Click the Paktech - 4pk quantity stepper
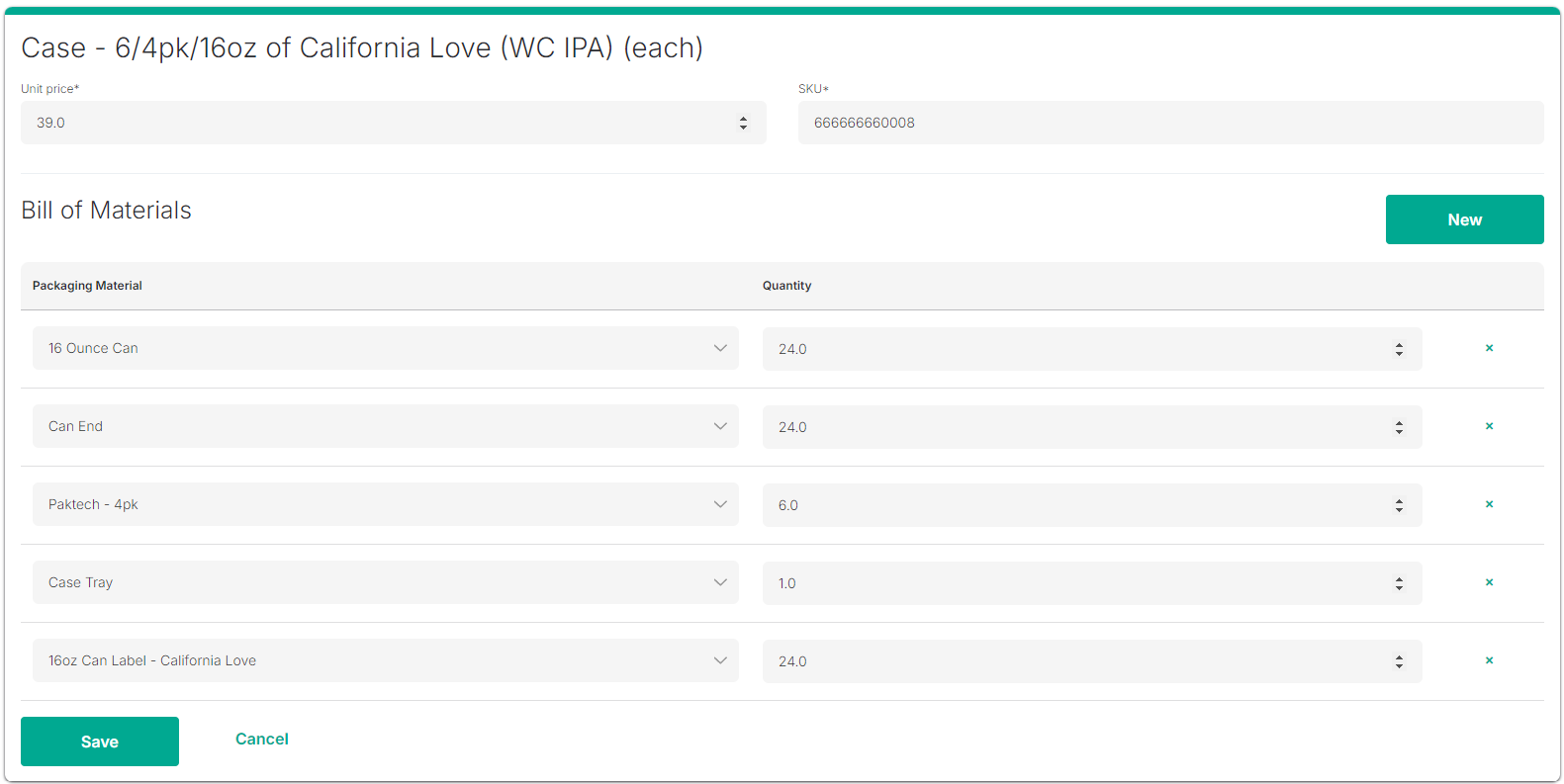 (1399, 505)
